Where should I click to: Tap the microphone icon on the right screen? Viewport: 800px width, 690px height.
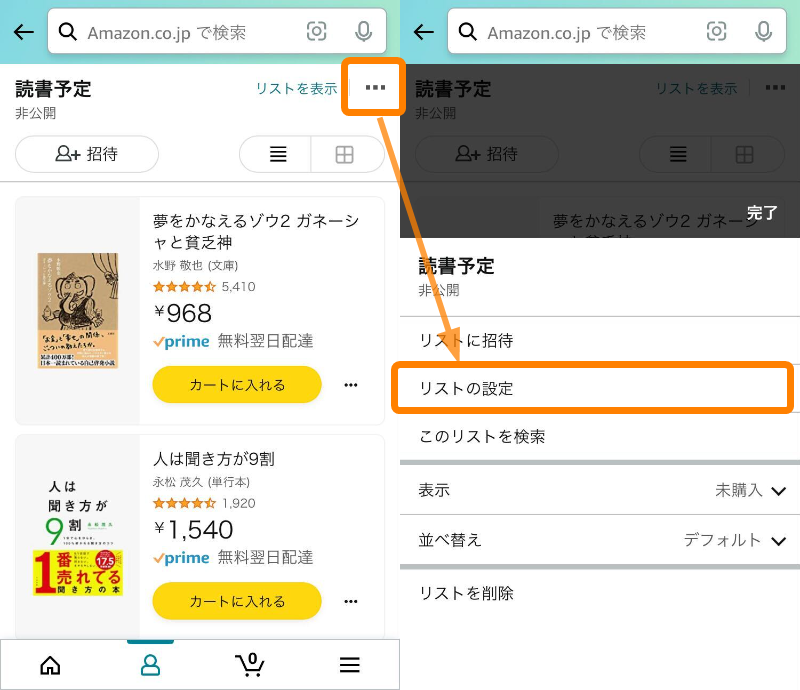tap(763, 32)
